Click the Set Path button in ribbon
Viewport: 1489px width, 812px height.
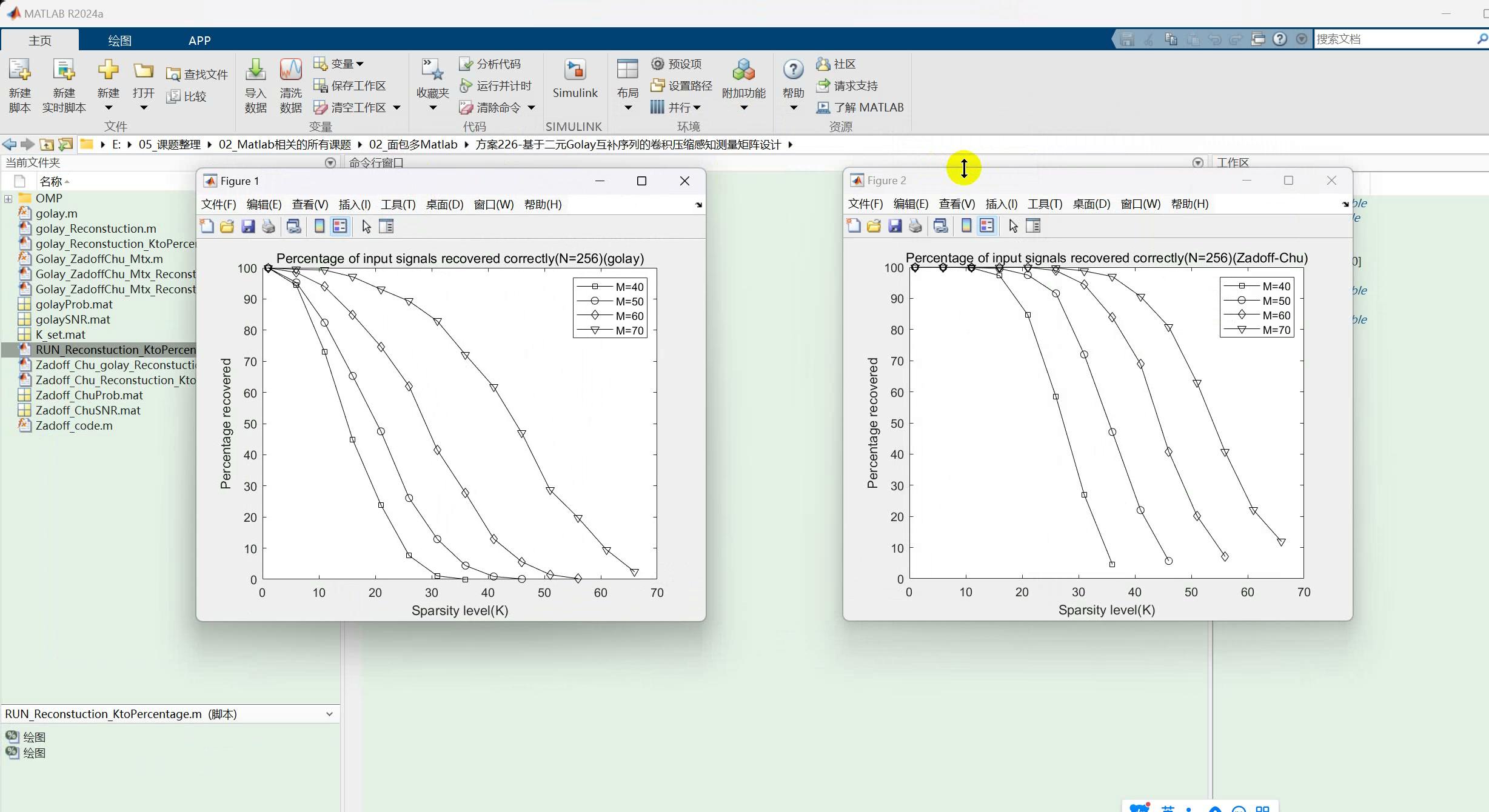(681, 85)
